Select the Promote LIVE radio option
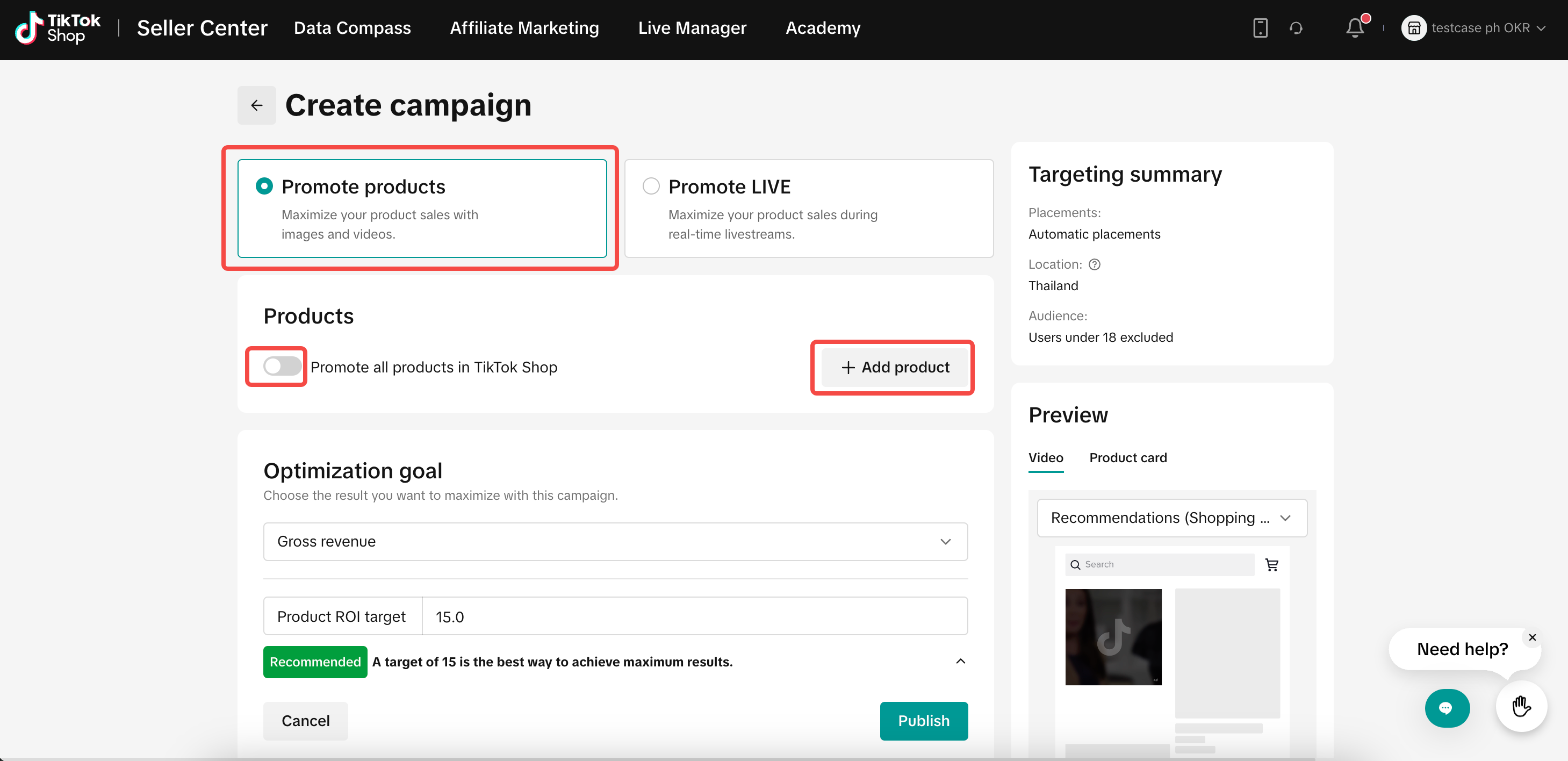The height and width of the screenshot is (761, 1568). [x=651, y=186]
